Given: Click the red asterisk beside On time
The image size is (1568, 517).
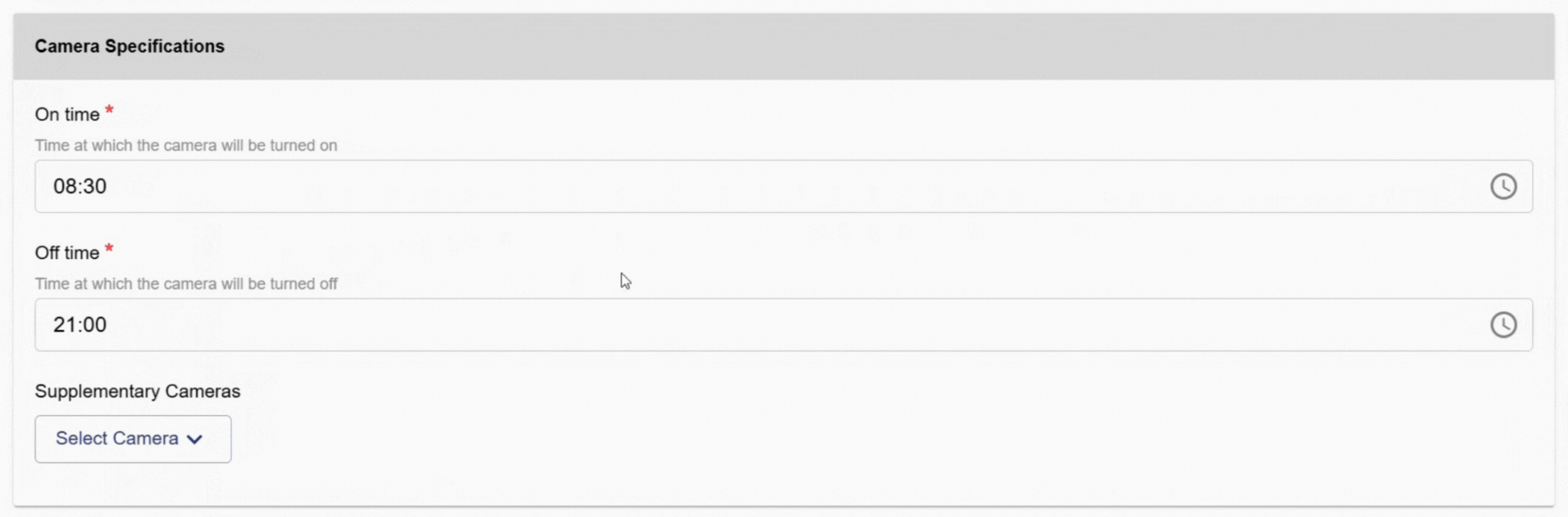Looking at the screenshot, I should [x=109, y=111].
